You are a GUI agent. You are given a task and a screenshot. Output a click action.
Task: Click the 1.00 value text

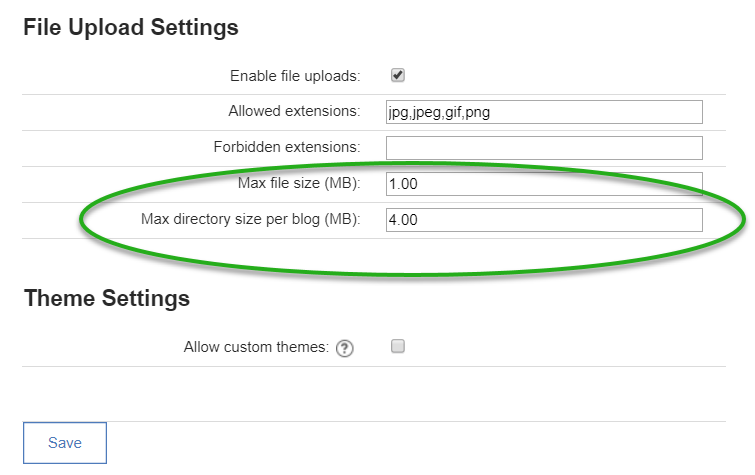coord(403,184)
